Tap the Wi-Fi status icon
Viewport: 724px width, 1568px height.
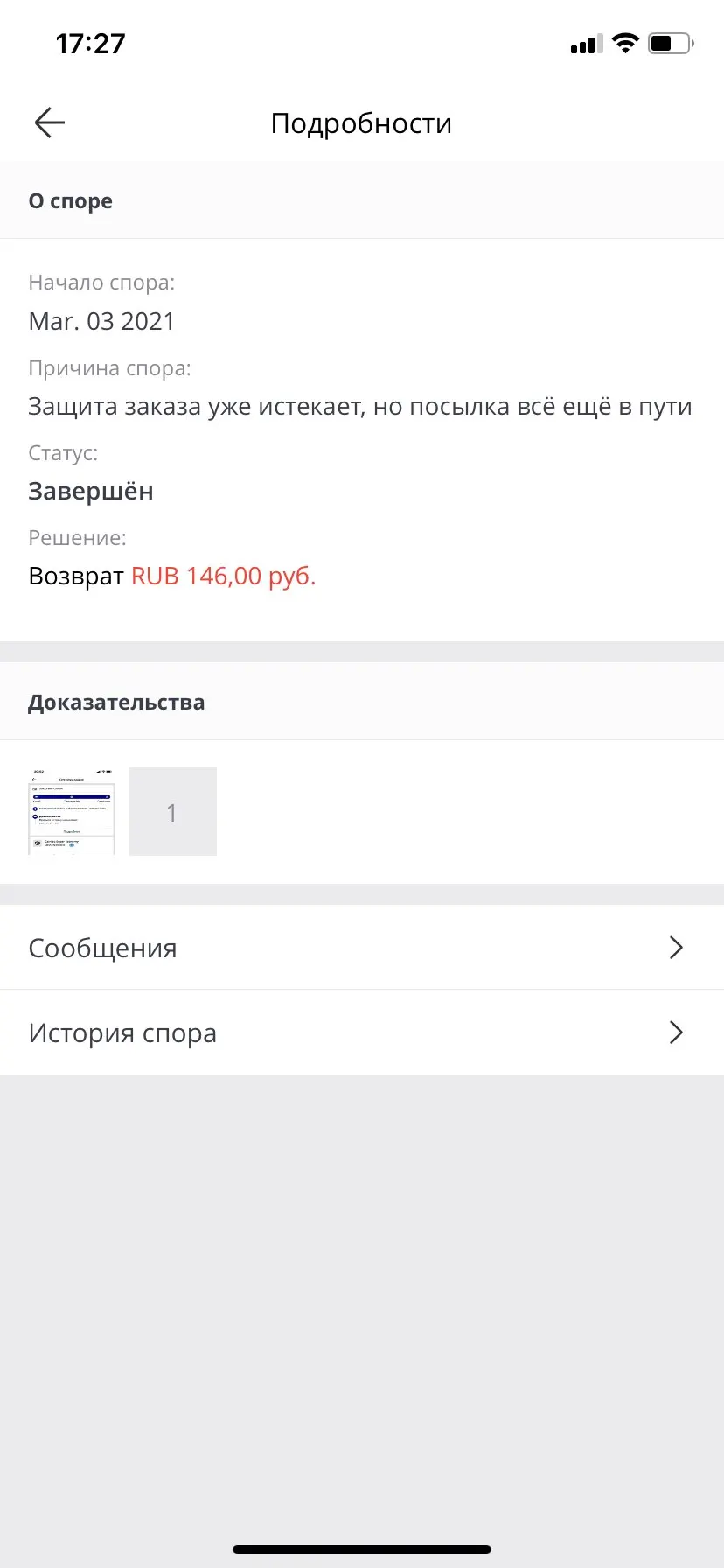(x=625, y=43)
